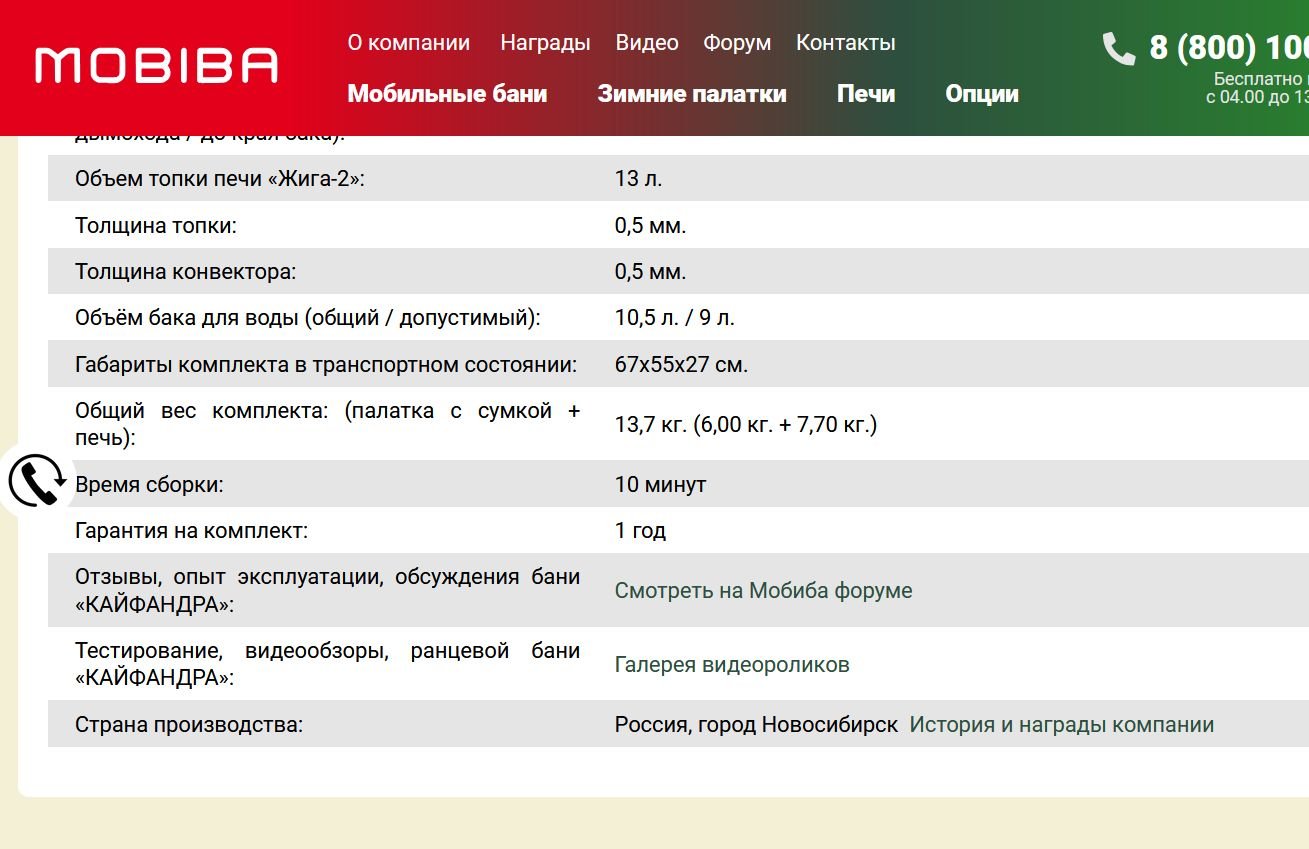Open История и награды компании link
Image resolution: width=1309 pixels, height=849 pixels.
[1061, 725]
